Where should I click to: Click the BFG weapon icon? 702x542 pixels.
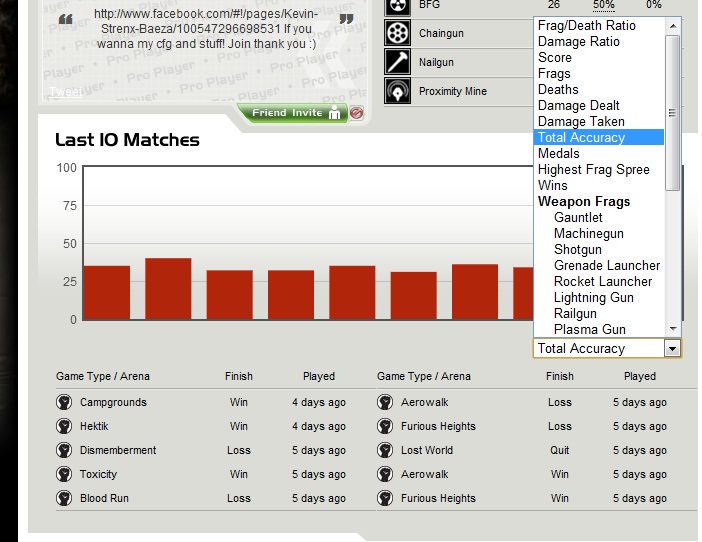[x=397, y=7]
